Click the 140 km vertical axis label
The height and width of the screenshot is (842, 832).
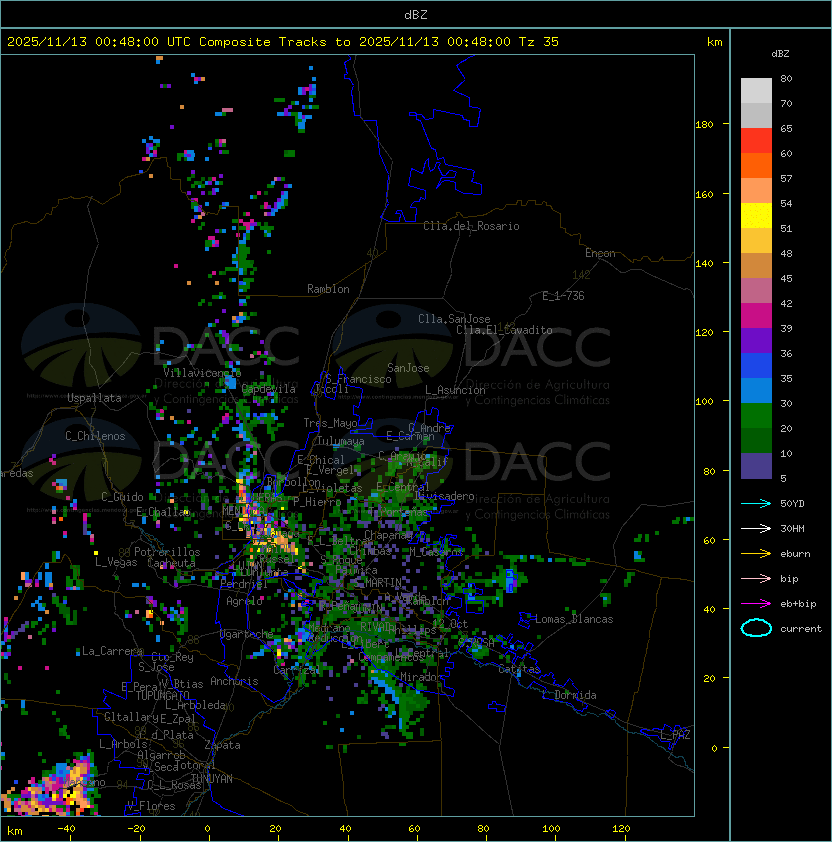click(704, 264)
